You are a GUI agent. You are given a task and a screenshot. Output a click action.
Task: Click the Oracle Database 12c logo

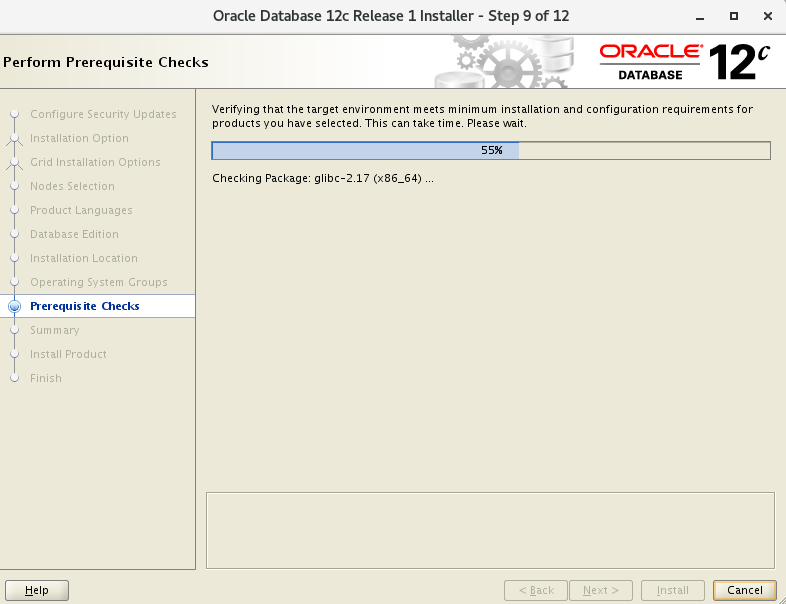(x=684, y=62)
